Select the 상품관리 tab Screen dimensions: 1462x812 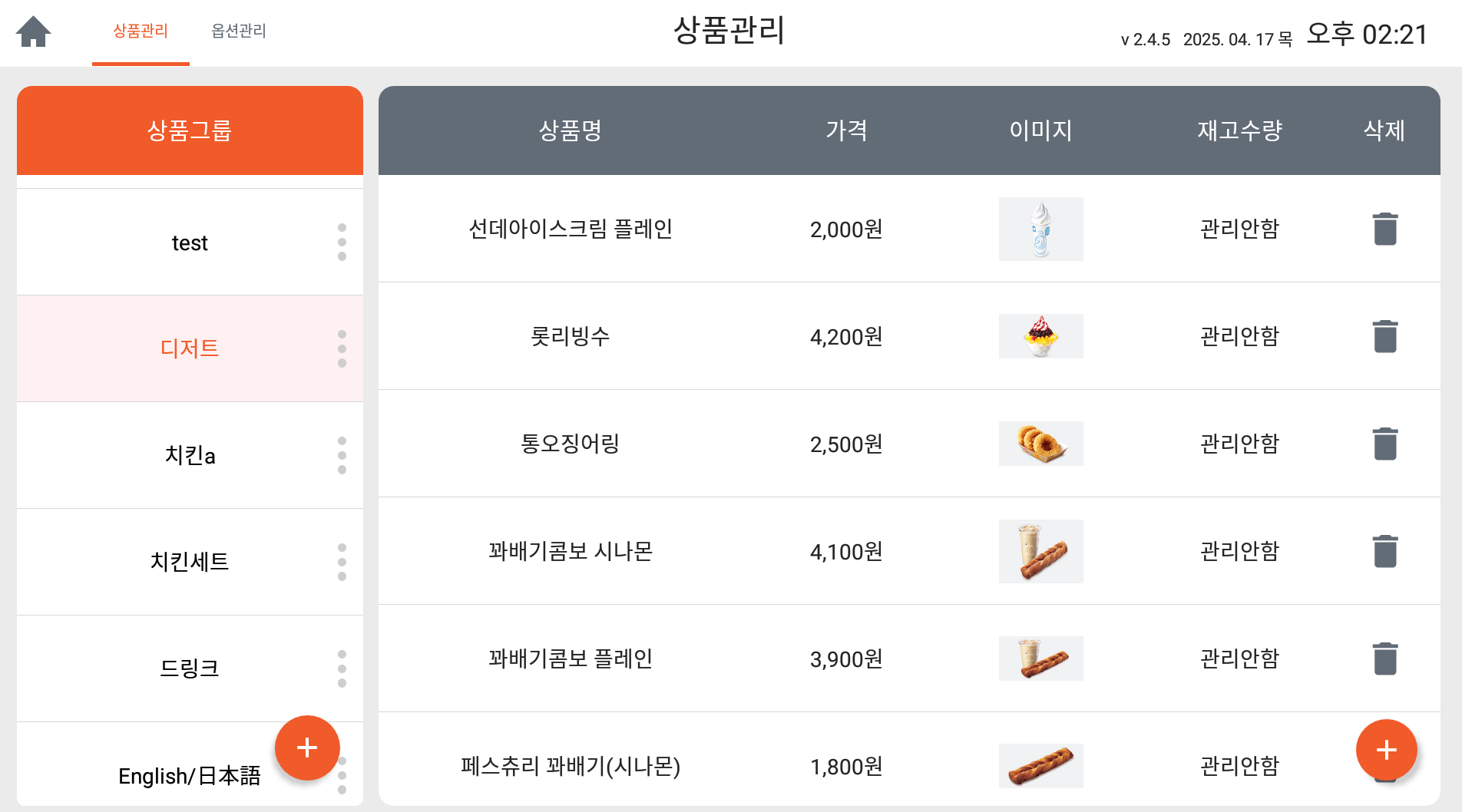[141, 31]
